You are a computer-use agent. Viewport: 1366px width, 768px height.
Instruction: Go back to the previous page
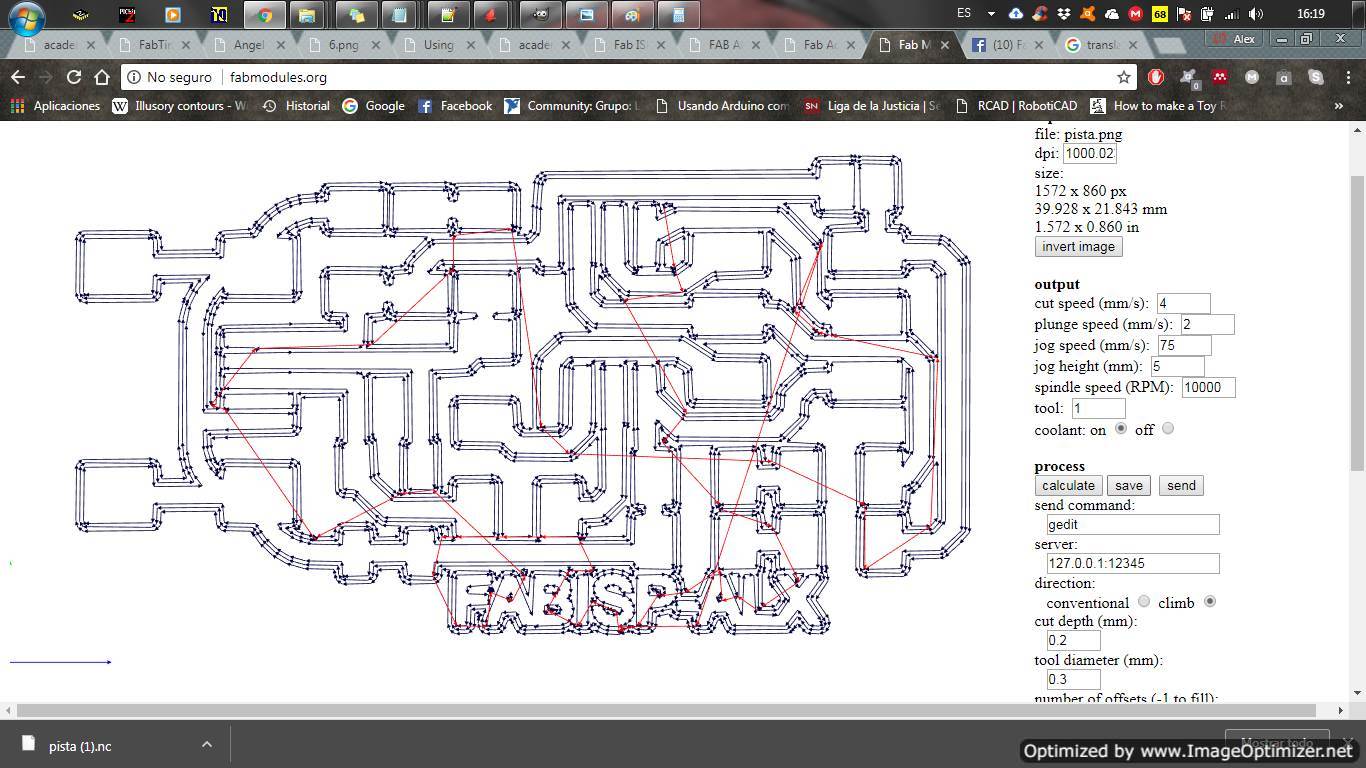pyautogui.click(x=18, y=77)
